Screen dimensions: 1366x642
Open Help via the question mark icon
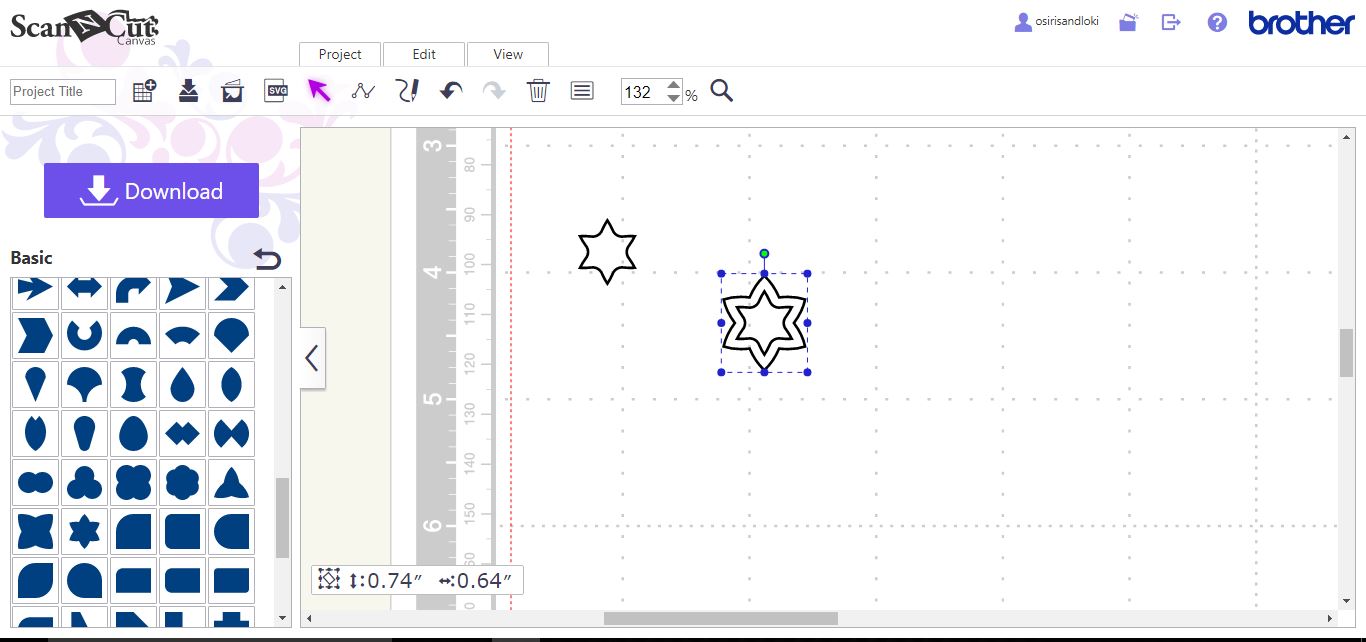[x=1216, y=22]
